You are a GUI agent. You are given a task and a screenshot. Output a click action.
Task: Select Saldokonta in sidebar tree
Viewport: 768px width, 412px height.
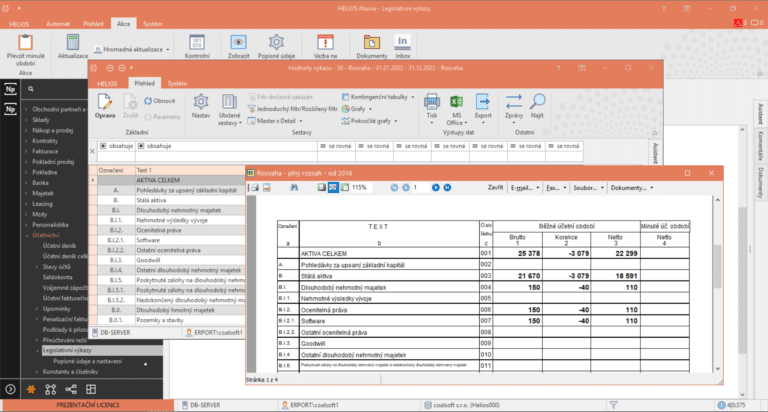(x=57, y=277)
